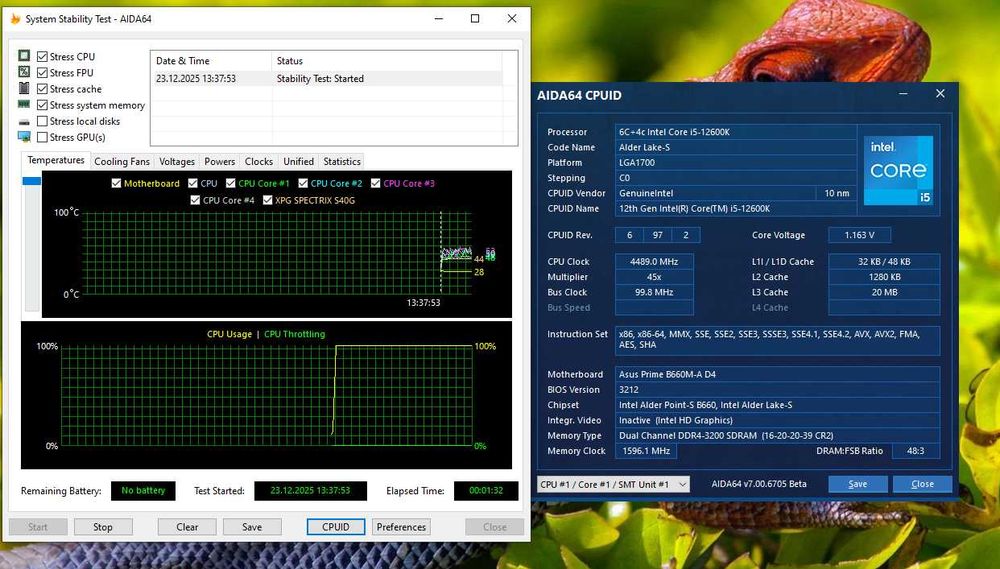The width and height of the screenshot is (1000, 569).
Task: Click the CPU Usage graph legend label
Action: (x=229, y=334)
